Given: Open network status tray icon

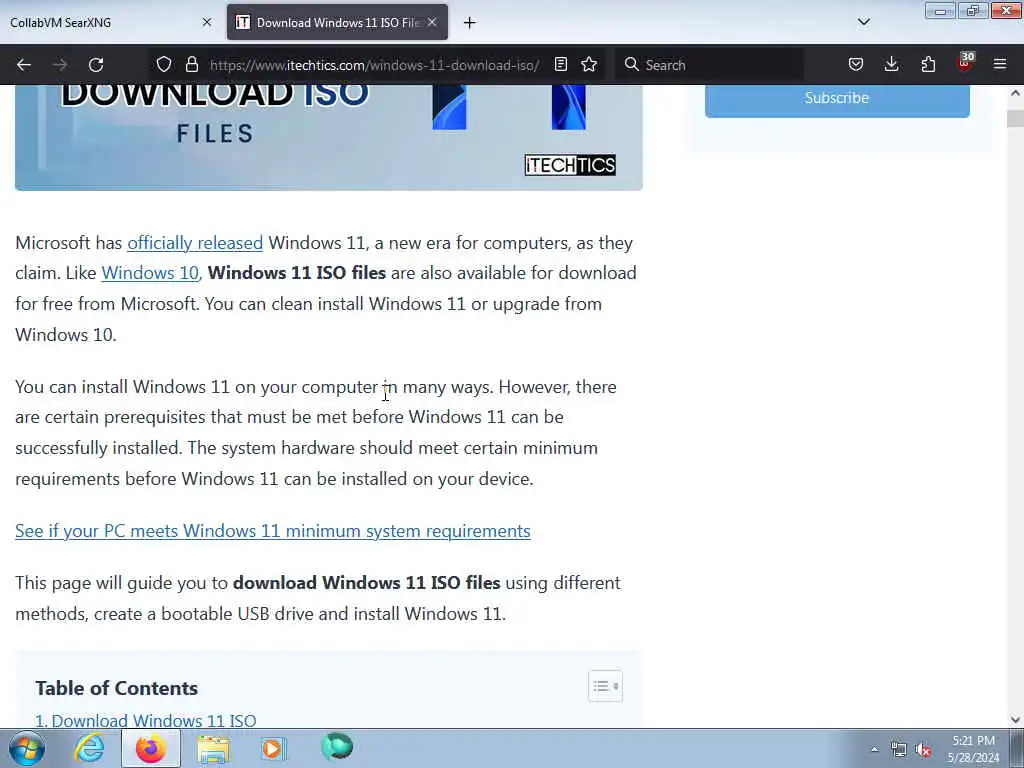Looking at the screenshot, I should pos(899,750).
